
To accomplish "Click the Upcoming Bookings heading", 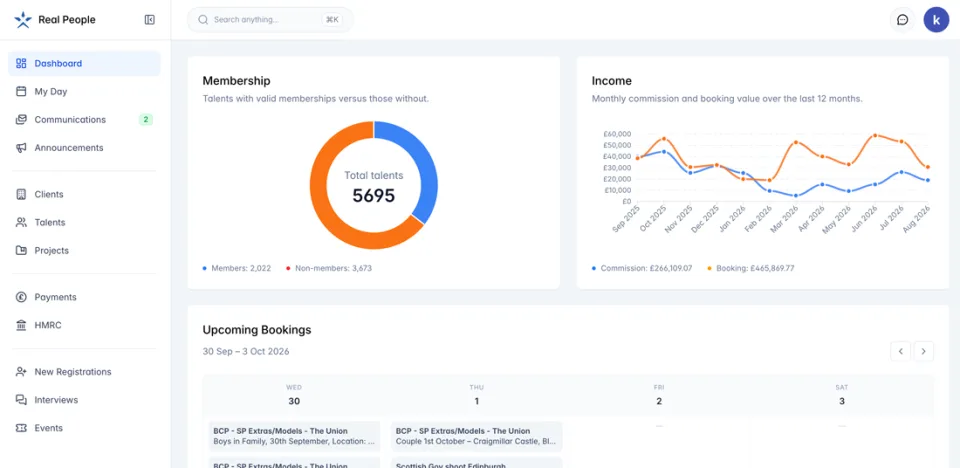I will [257, 330].
